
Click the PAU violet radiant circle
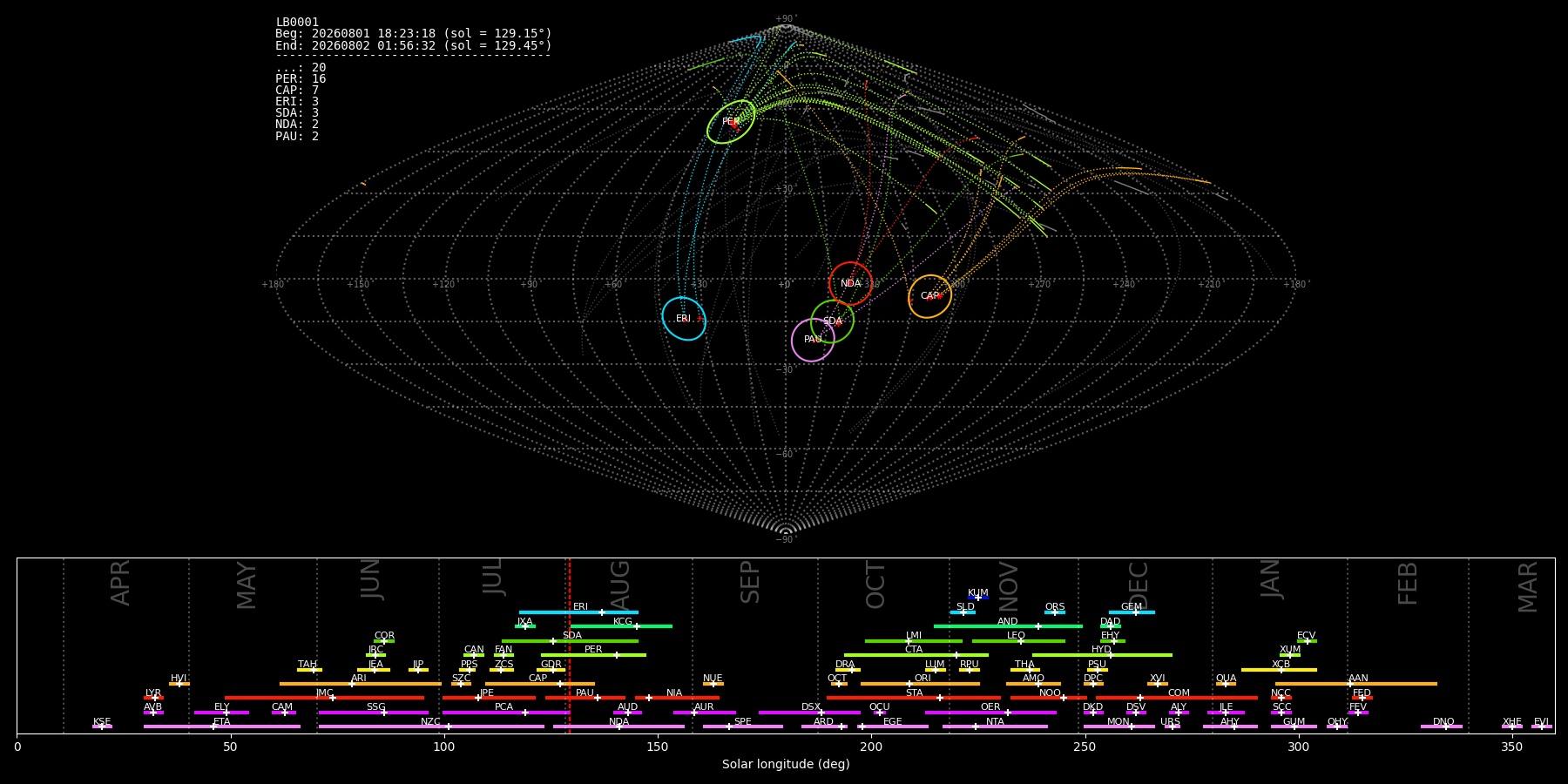[x=813, y=340]
